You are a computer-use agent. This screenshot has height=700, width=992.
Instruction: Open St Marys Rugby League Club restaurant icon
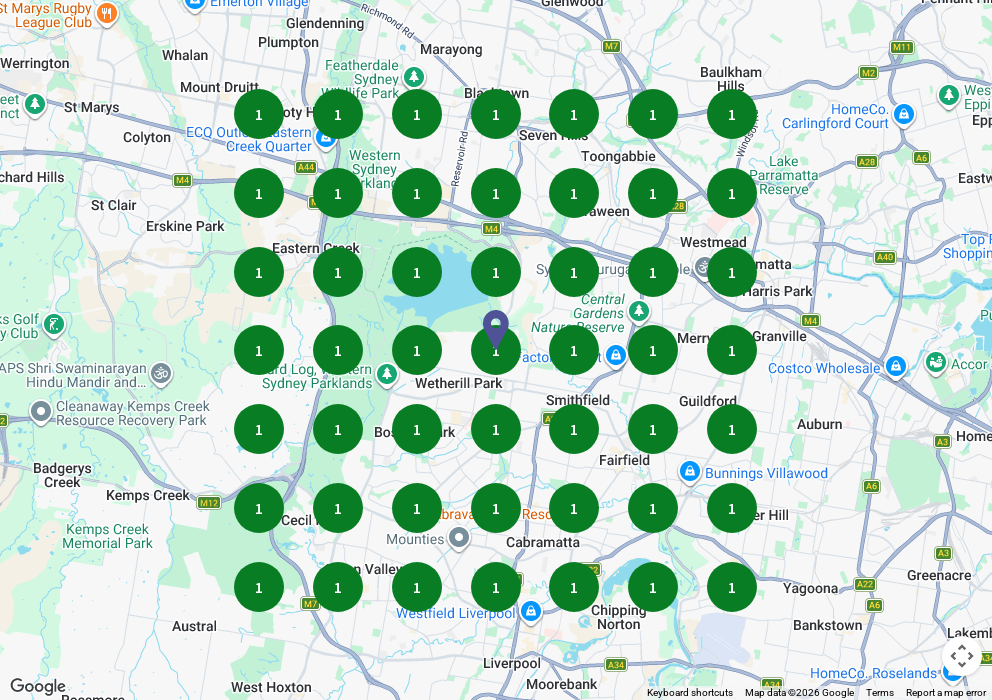[107, 13]
